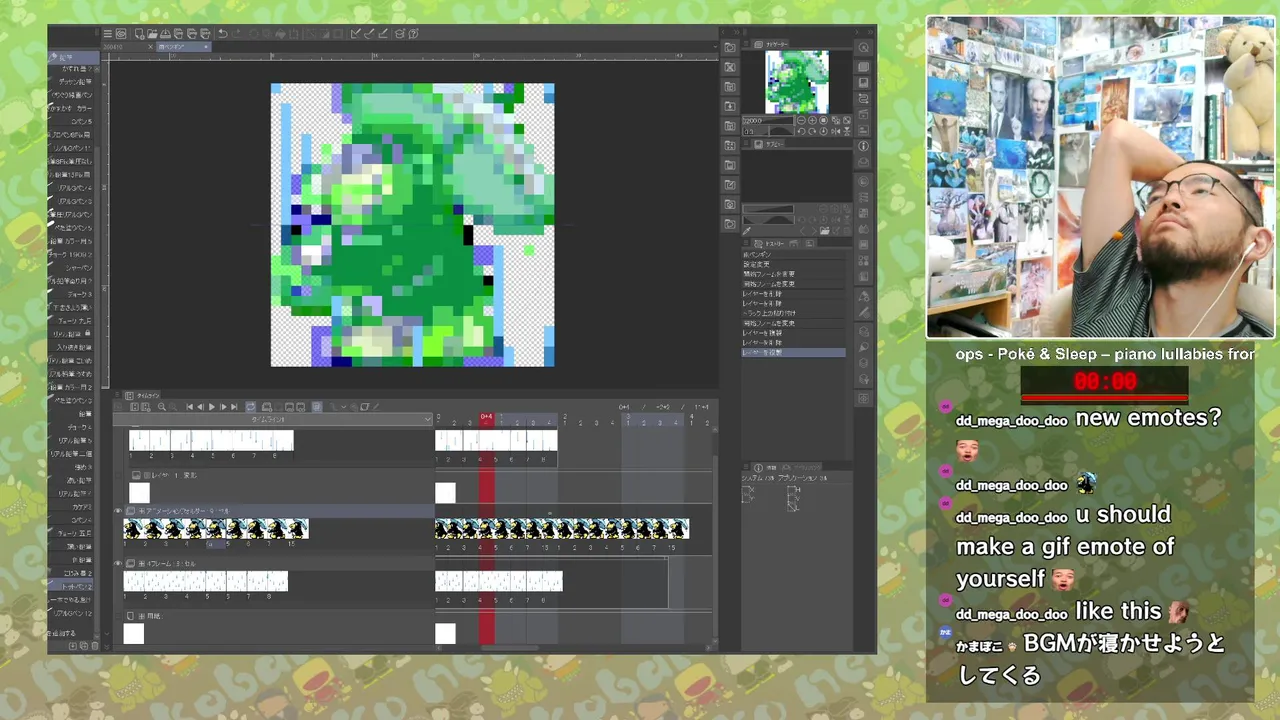Close the 260610 document tab
The width and height of the screenshot is (1280, 720).
coord(150,47)
